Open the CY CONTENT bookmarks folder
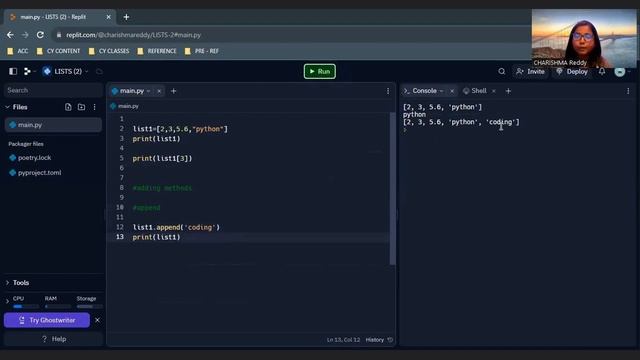This screenshot has height=360, width=640. tap(58, 51)
